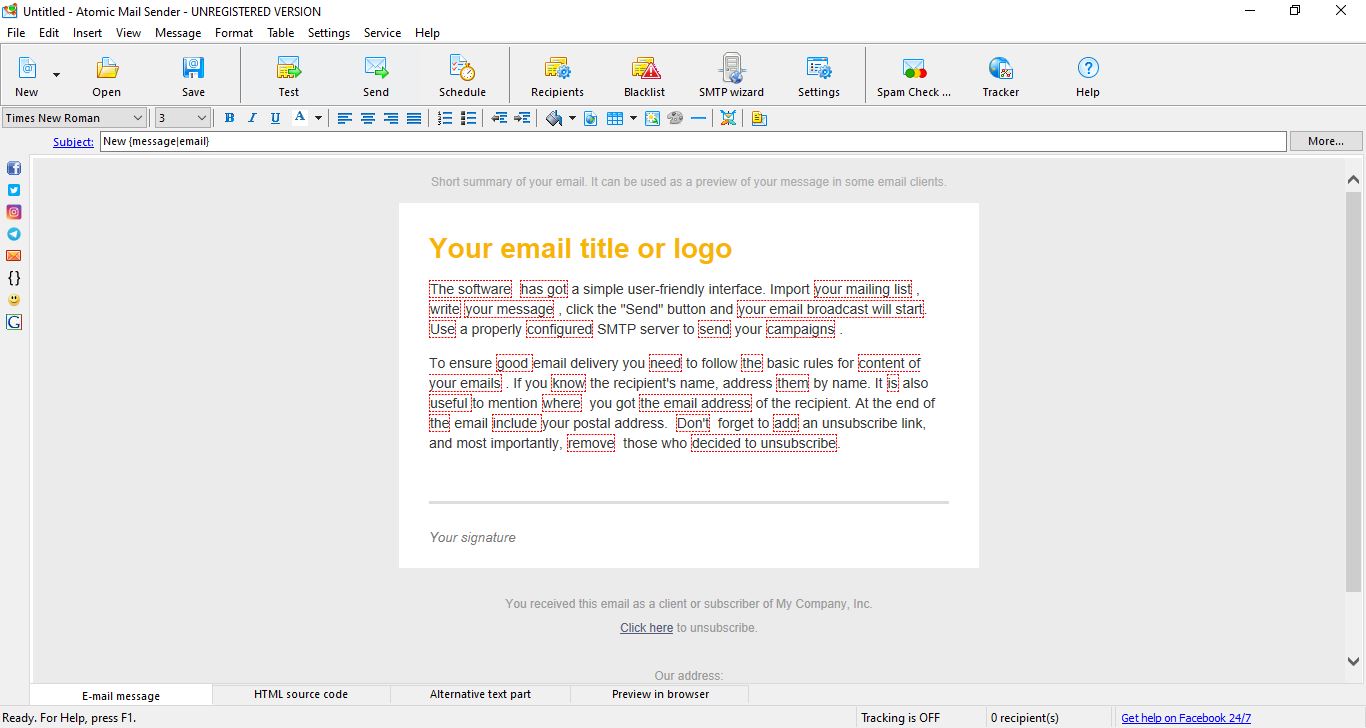
Task: Click the font color A button
Action: (299, 118)
